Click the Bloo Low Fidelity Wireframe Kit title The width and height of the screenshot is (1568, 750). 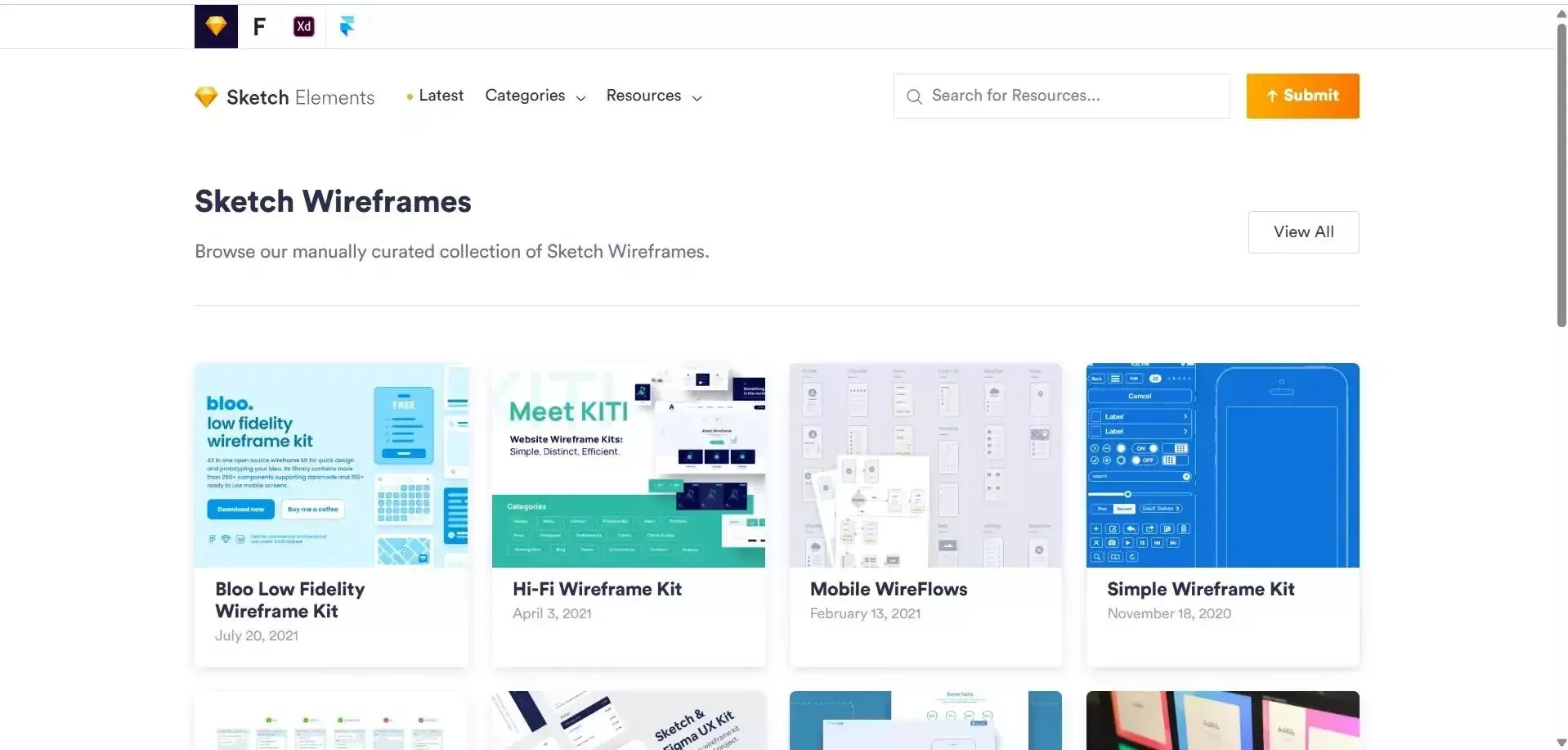click(289, 600)
